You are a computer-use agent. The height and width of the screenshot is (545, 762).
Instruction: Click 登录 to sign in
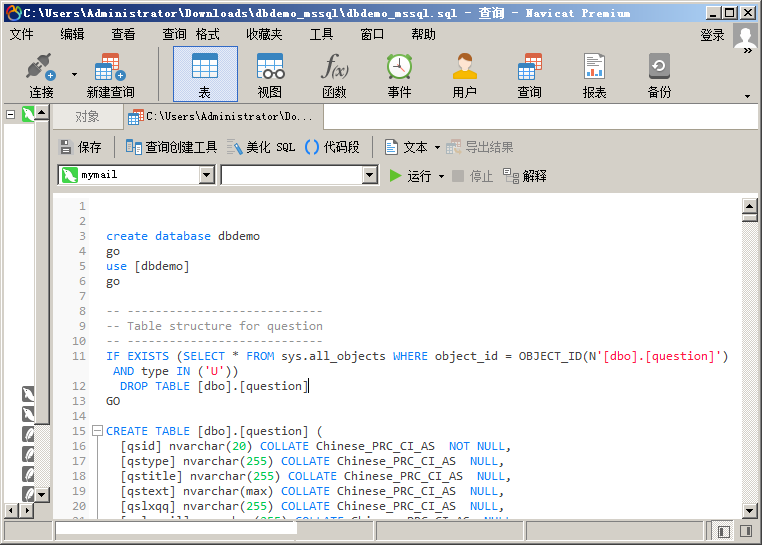click(712, 35)
